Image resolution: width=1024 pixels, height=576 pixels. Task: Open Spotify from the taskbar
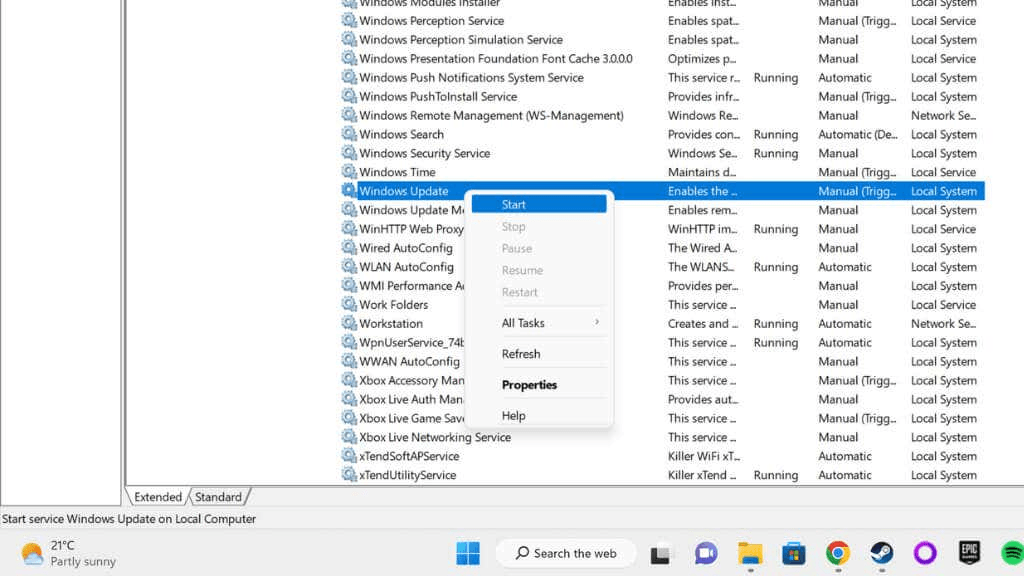[x=1012, y=553]
